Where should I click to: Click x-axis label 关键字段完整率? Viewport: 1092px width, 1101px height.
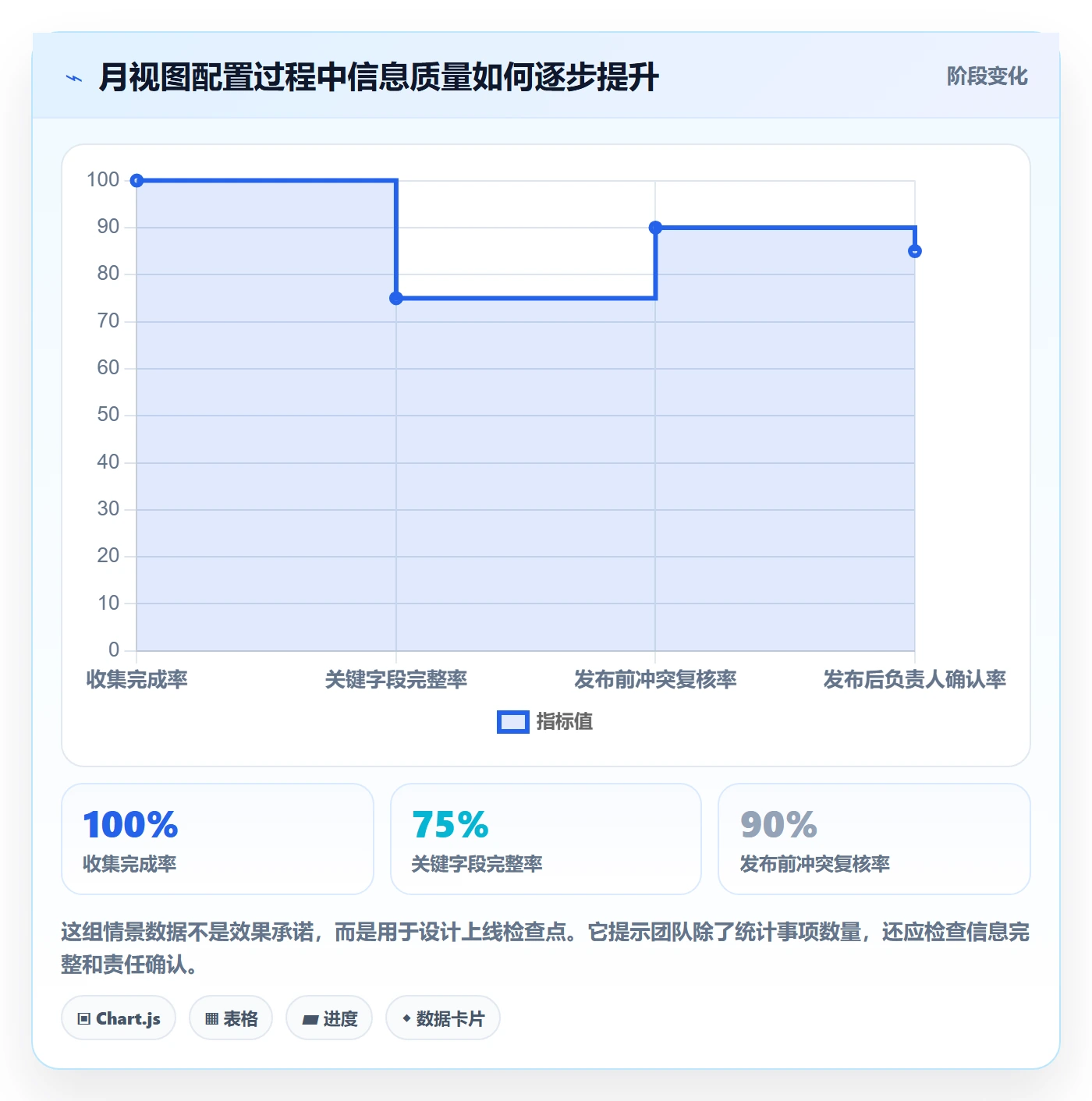pyautogui.click(x=396, y=680)
